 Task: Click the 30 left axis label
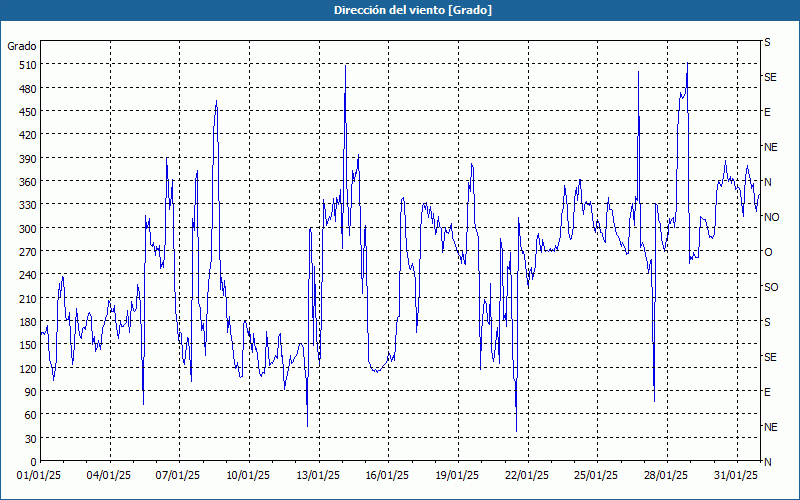coord(31,439)
